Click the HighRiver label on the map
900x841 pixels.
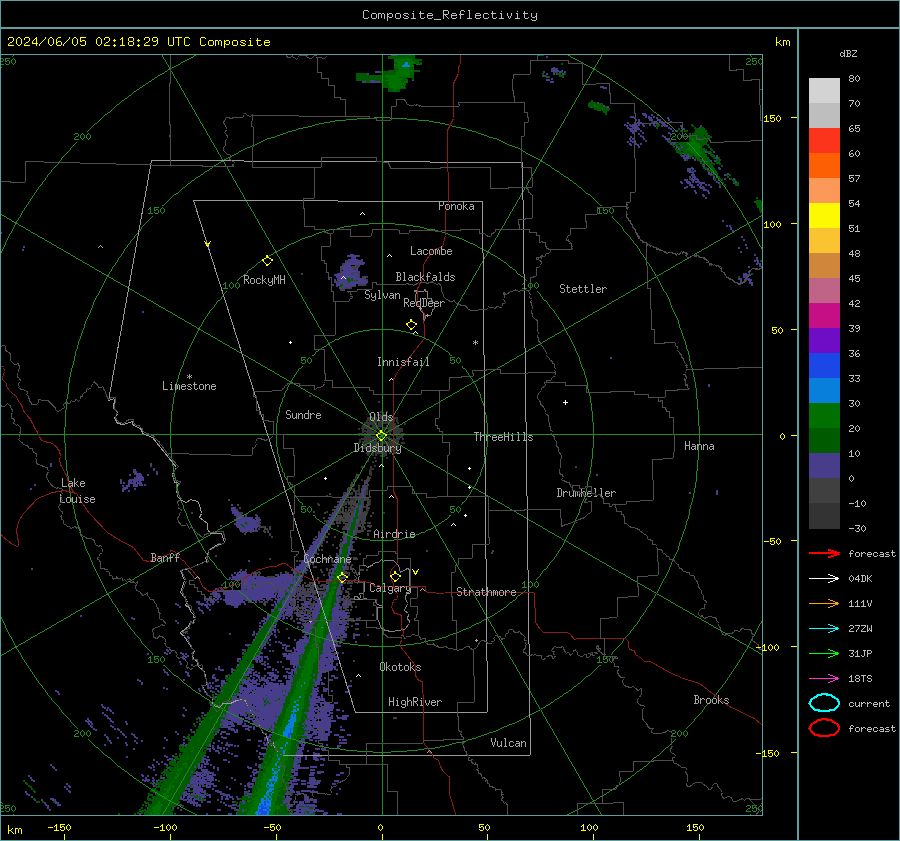click(415, 702)
